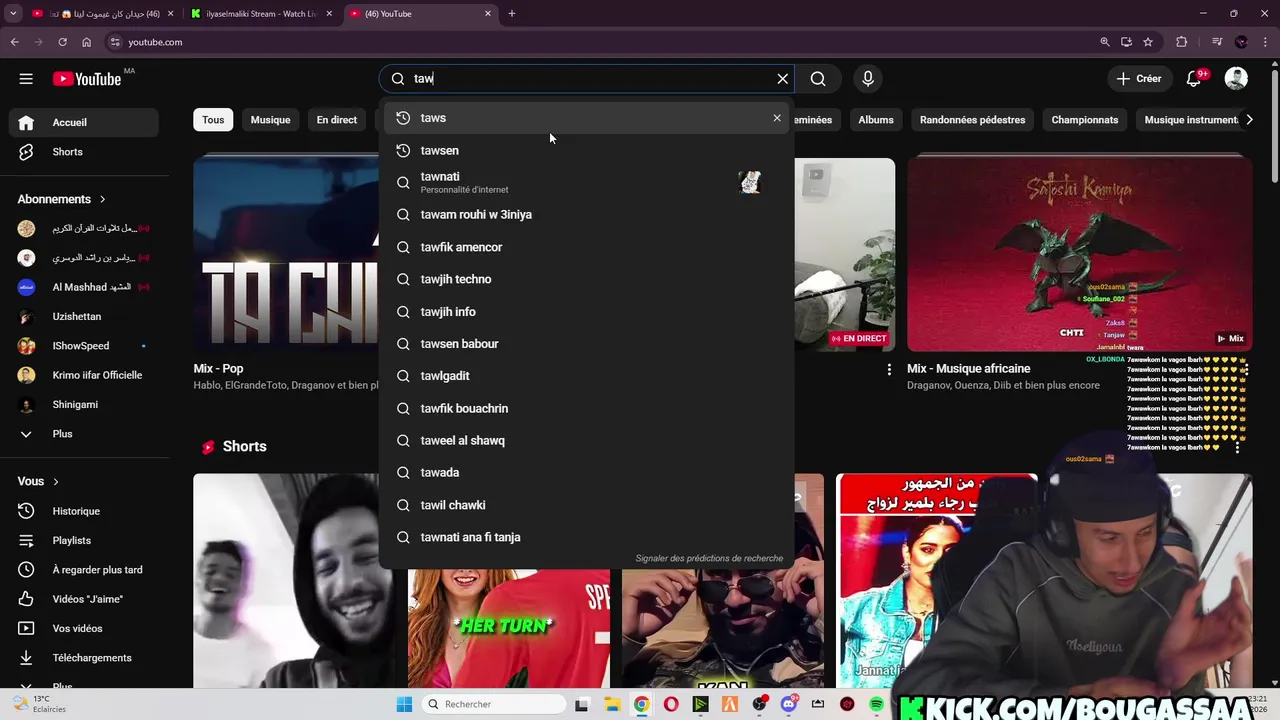Select the Randonnées pédestres filter chip
1280x720 pixels.
point(973,120)
